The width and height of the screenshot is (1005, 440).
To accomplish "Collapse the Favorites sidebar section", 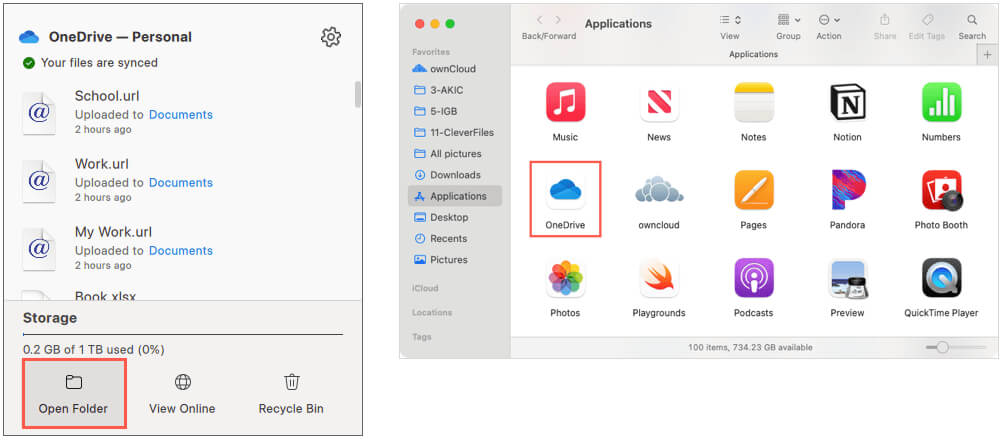I will click(431, 52).
